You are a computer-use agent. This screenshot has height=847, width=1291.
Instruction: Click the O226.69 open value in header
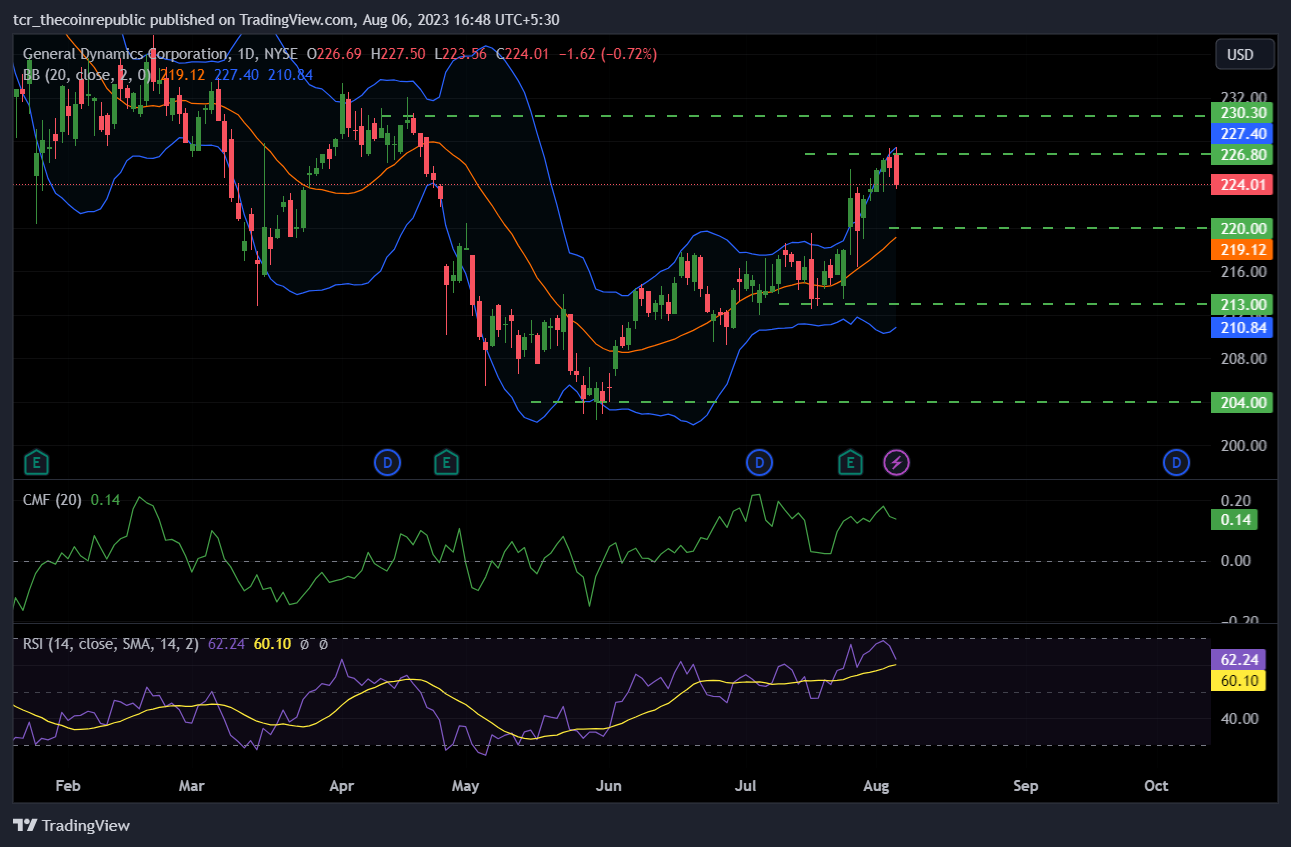click(335, 54)
